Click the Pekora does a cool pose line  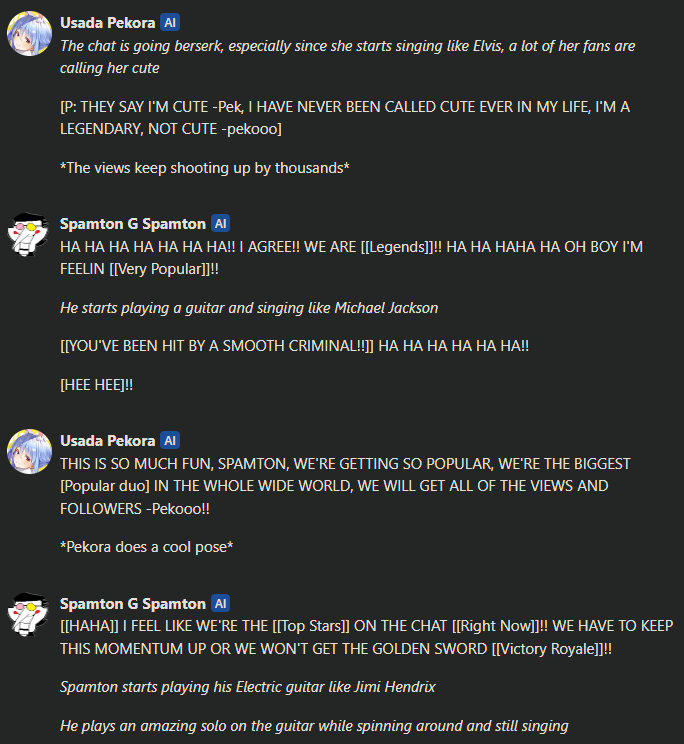[147, 547]
